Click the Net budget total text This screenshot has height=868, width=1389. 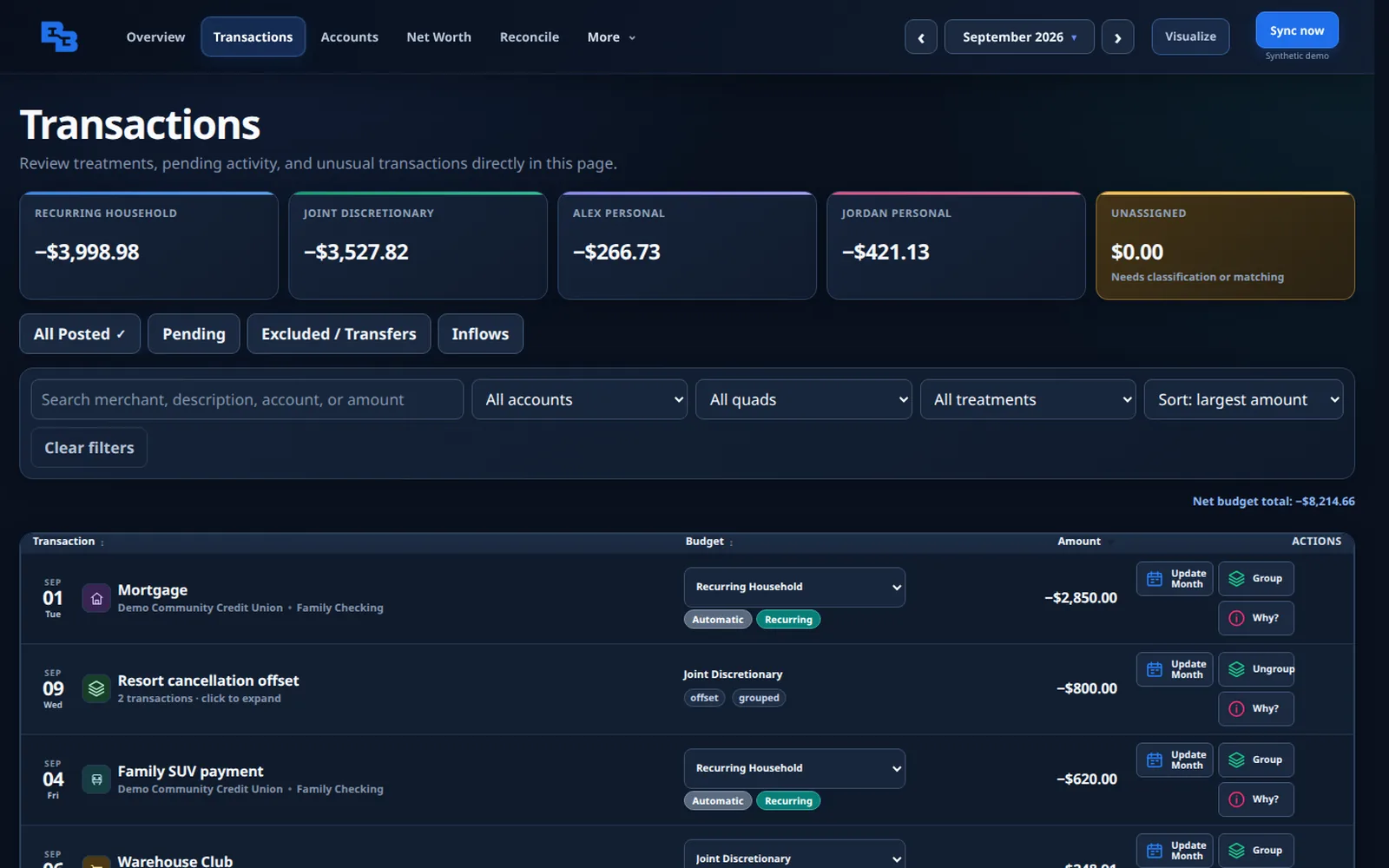(x=1274, y=502)
